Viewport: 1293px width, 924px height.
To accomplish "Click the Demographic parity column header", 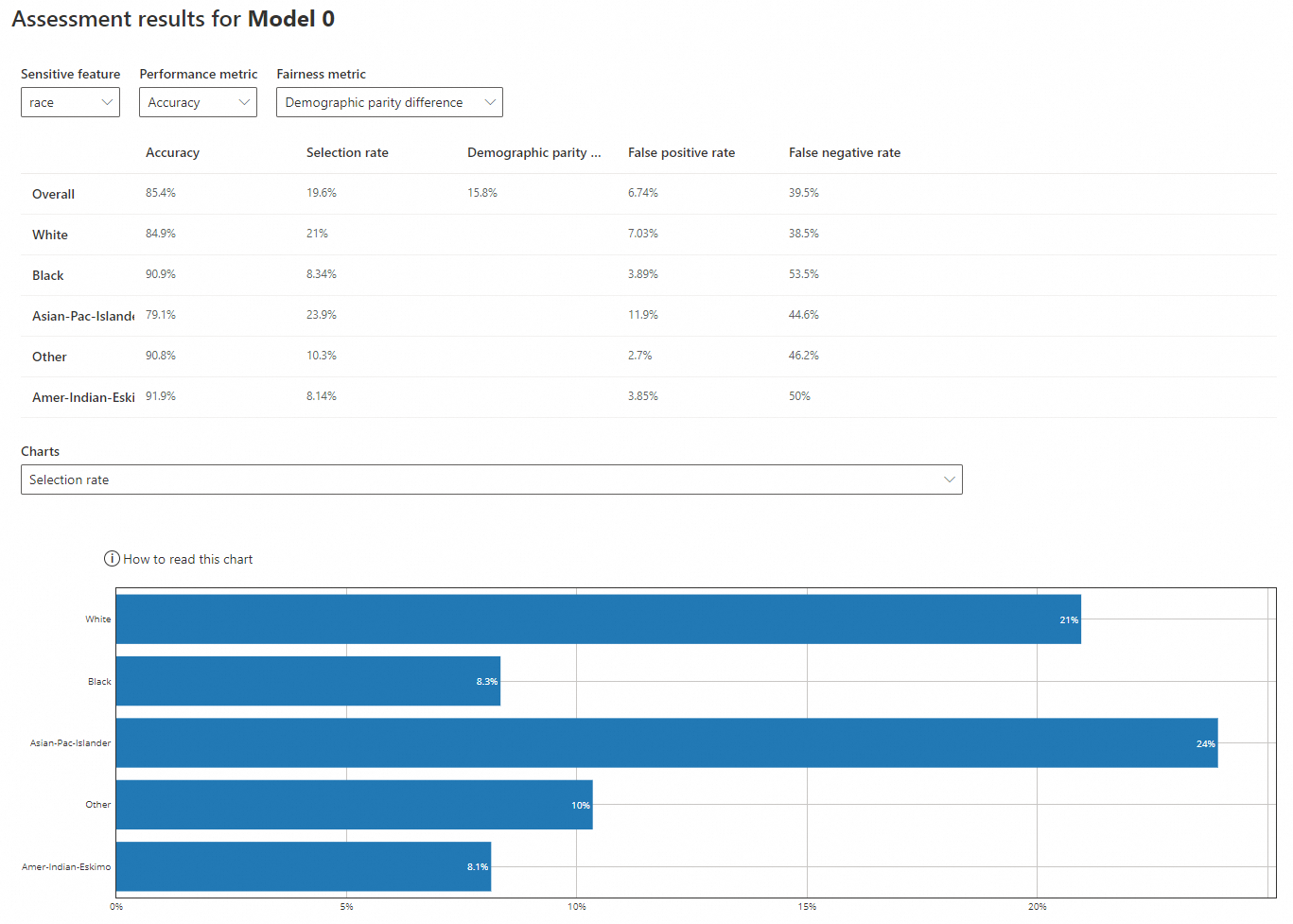I will point(534,152).
